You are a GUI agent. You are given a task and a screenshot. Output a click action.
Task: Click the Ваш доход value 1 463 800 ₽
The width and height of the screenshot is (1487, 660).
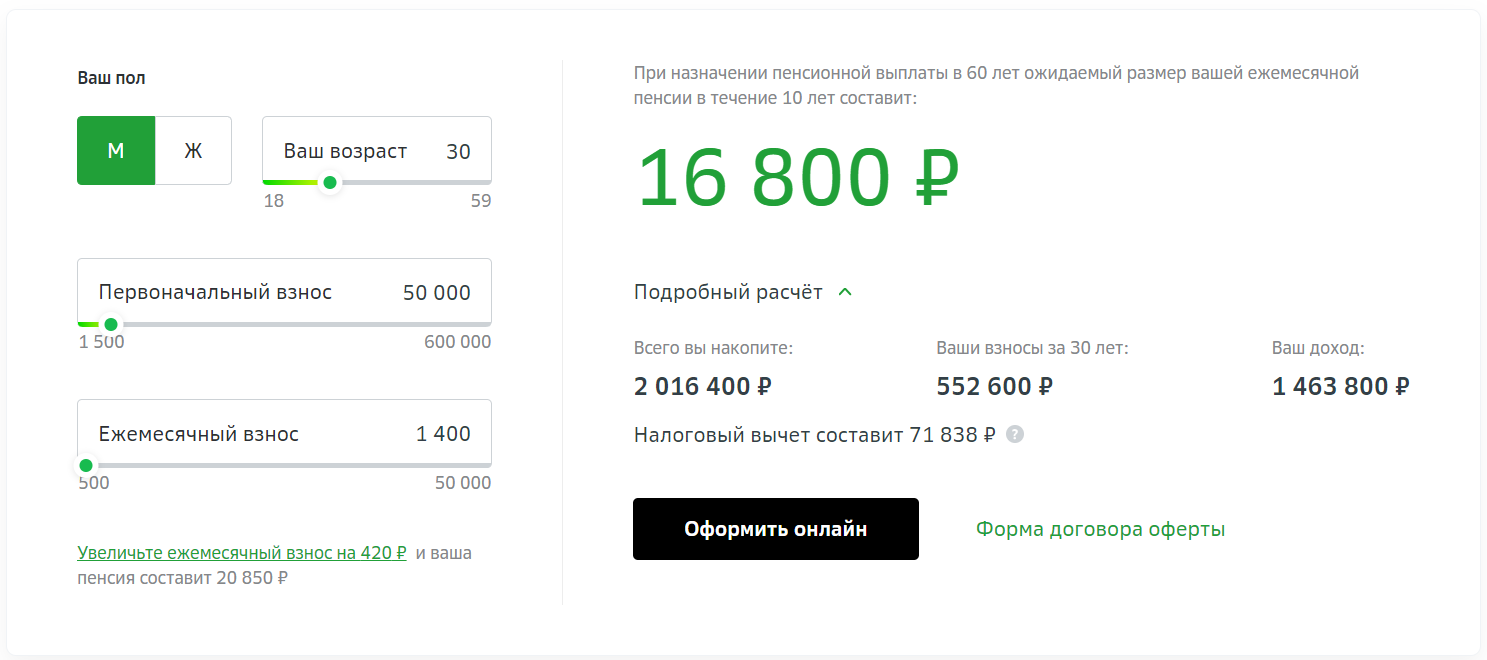(1339, 385)
